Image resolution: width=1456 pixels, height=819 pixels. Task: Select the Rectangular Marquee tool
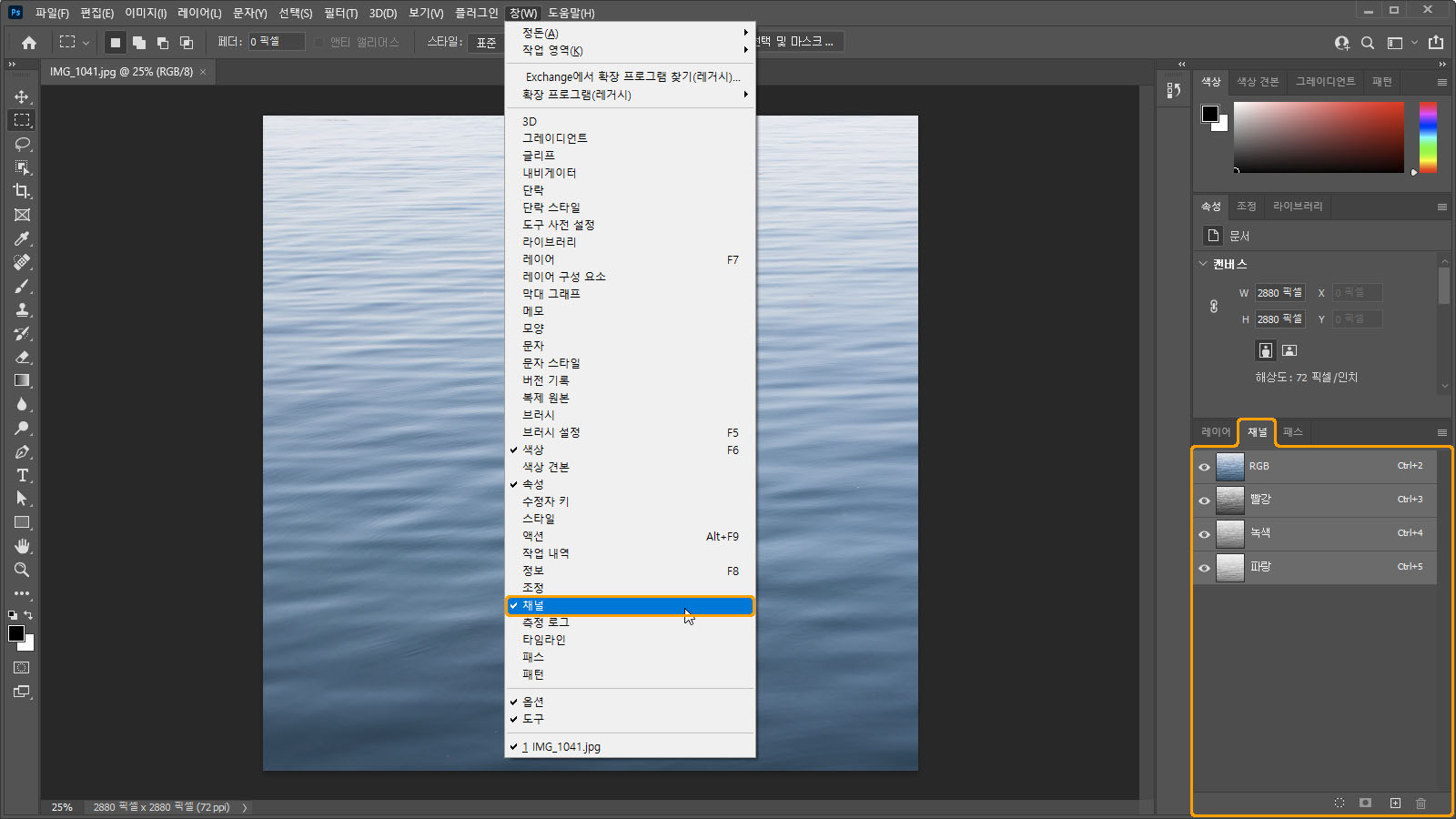(x=22, y=120)
